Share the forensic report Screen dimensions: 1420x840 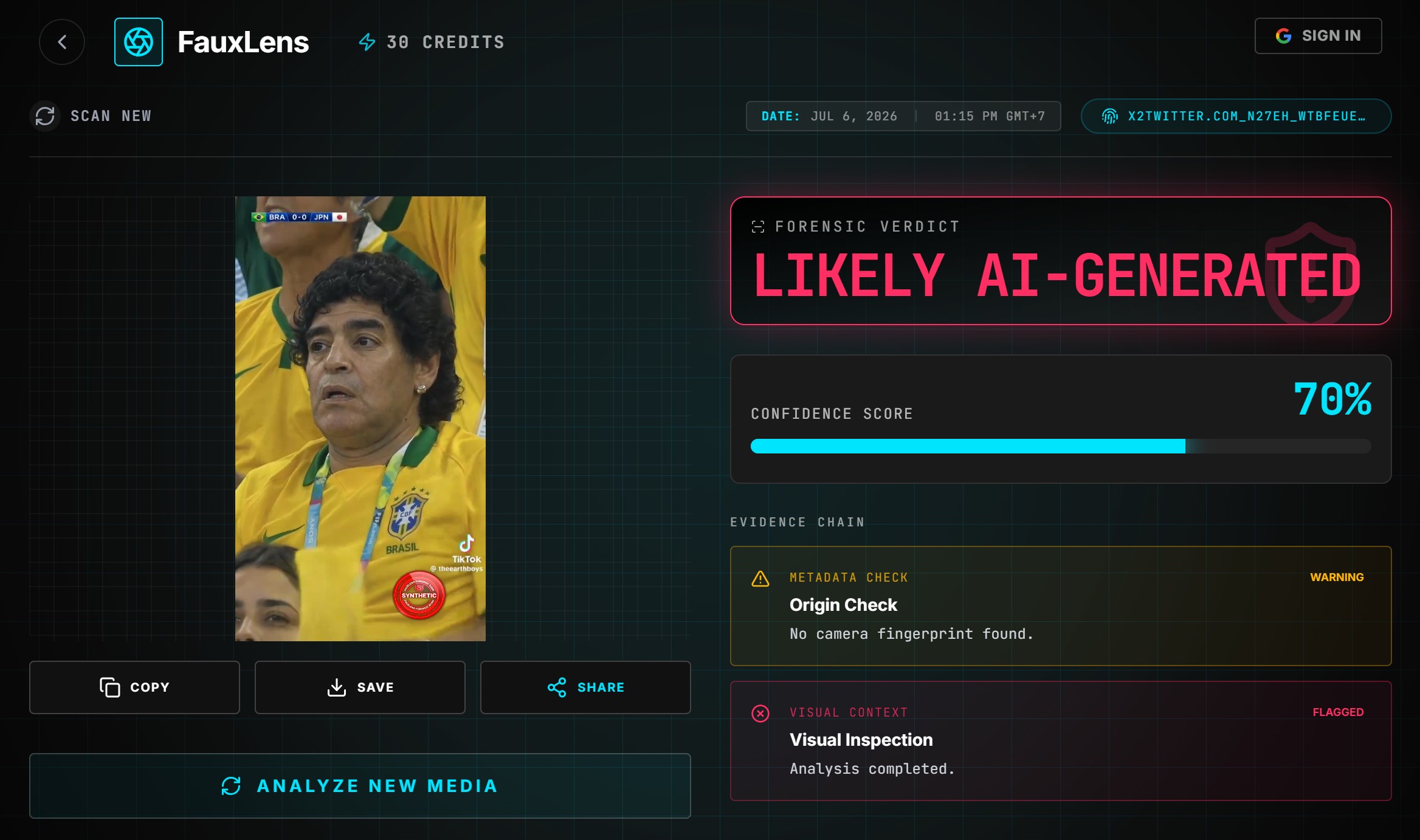(585, 687)
